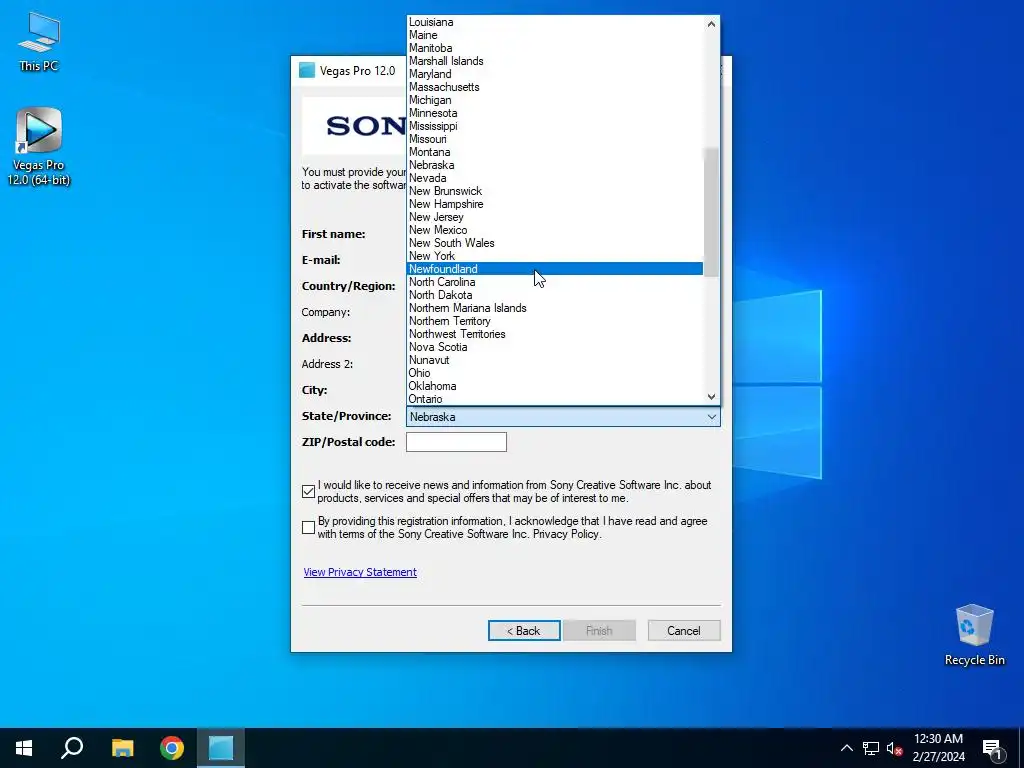Select New Jersey state
The image size is (1024, 768).
click(554, 217)
